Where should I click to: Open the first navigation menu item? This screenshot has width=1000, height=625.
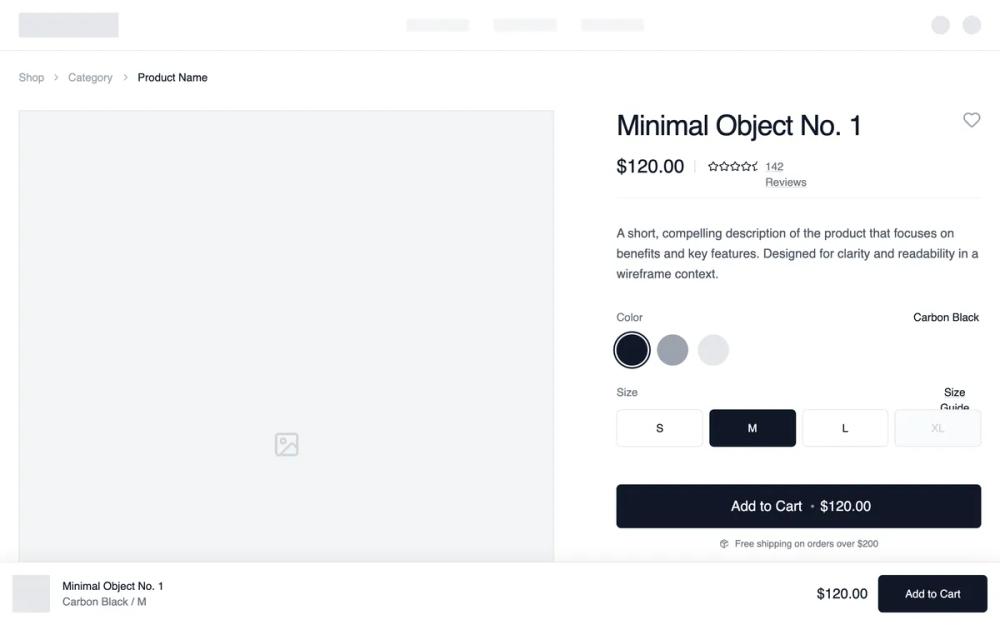(437, 25)
